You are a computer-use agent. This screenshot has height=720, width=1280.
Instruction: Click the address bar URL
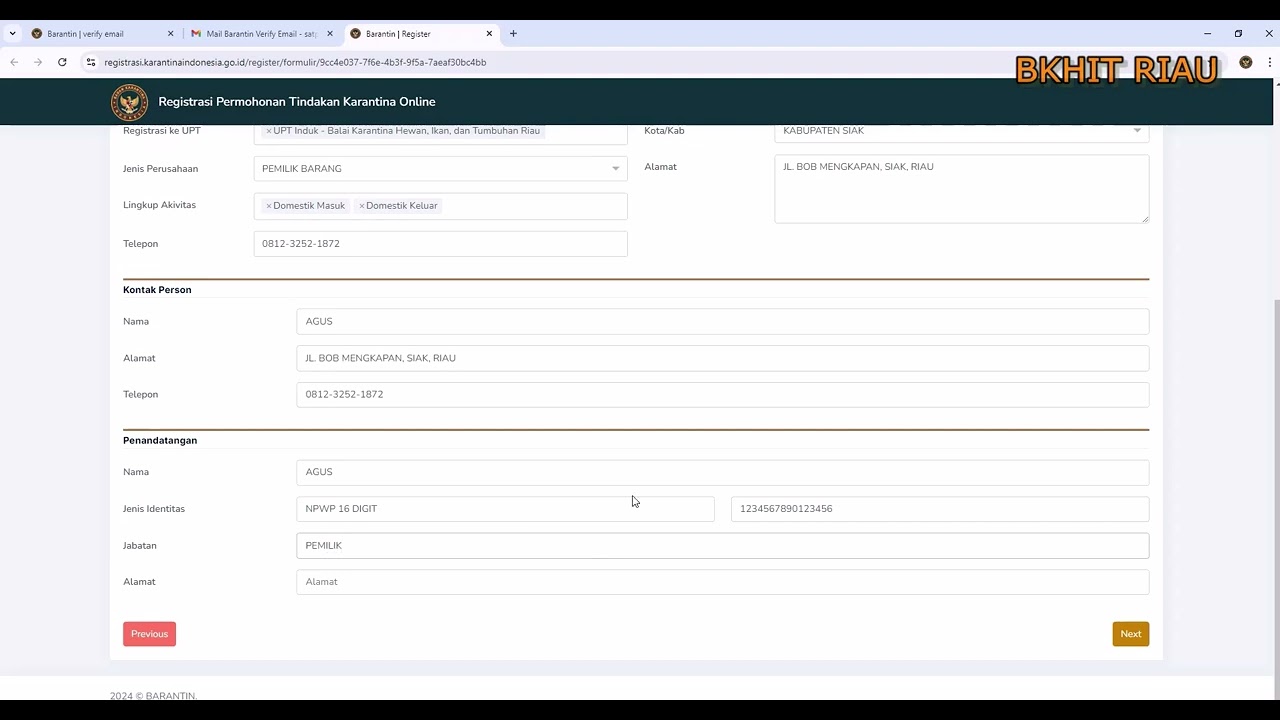pyautogui.click(x=295, y=62)
